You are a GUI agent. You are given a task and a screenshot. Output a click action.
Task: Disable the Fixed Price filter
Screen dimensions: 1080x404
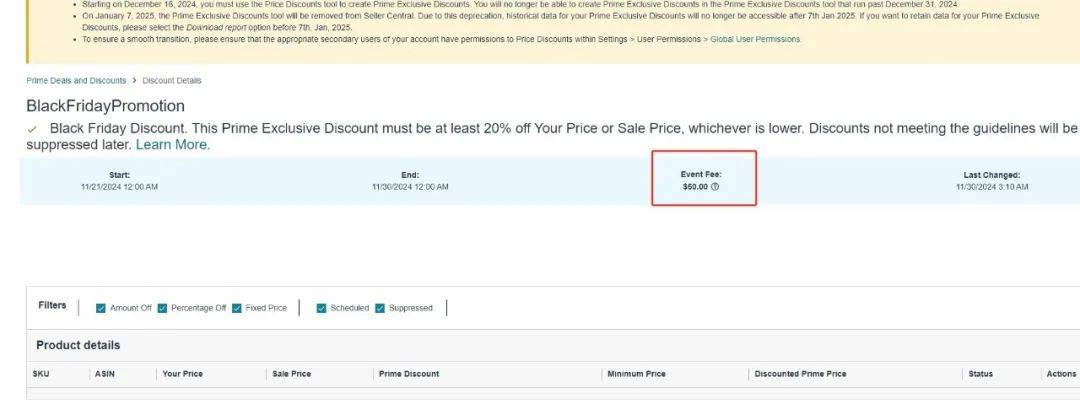[x=237, y=308]
